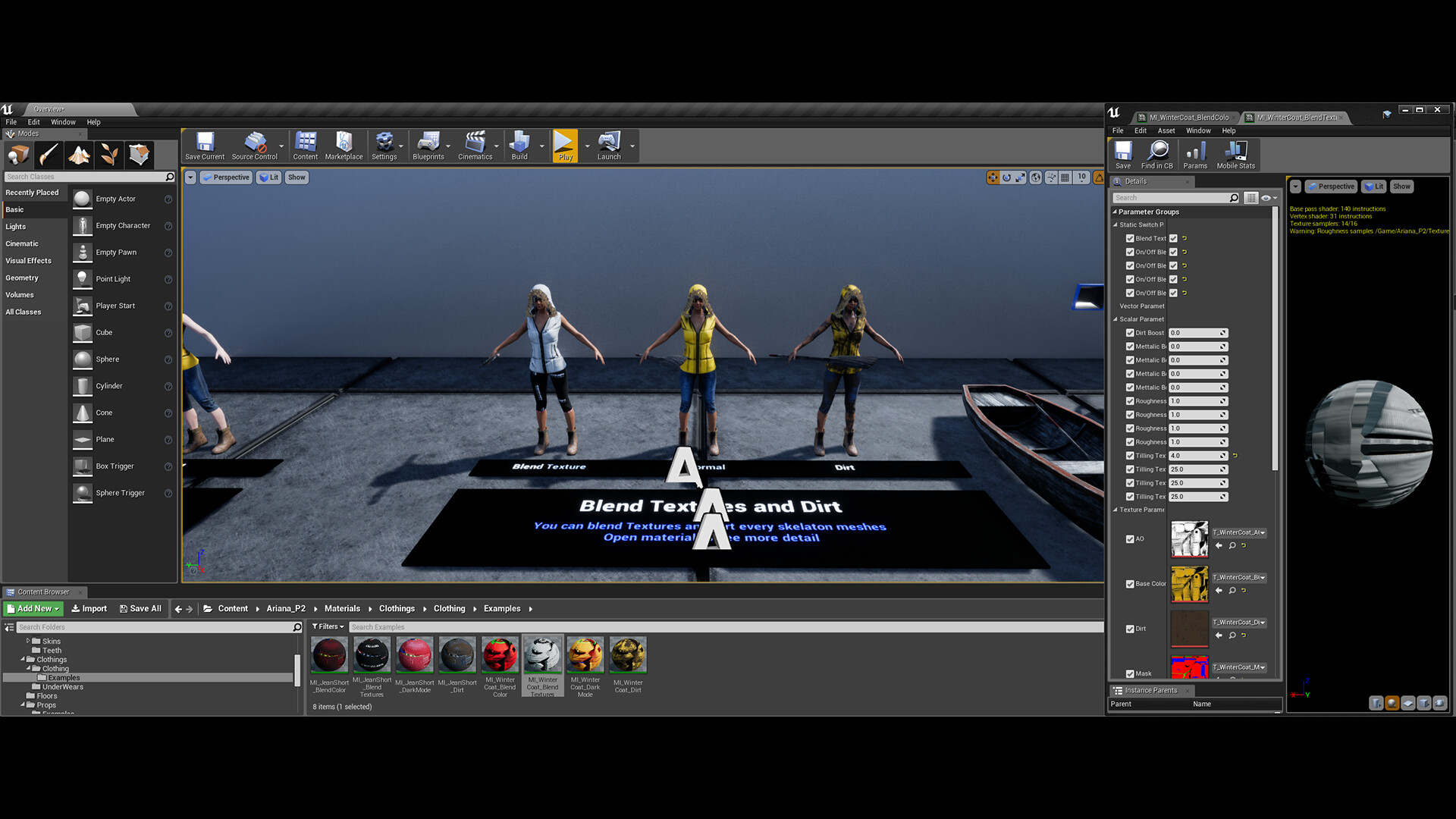
Task: Select the Geometry Editing mode icon
Action: click(140, 155)
